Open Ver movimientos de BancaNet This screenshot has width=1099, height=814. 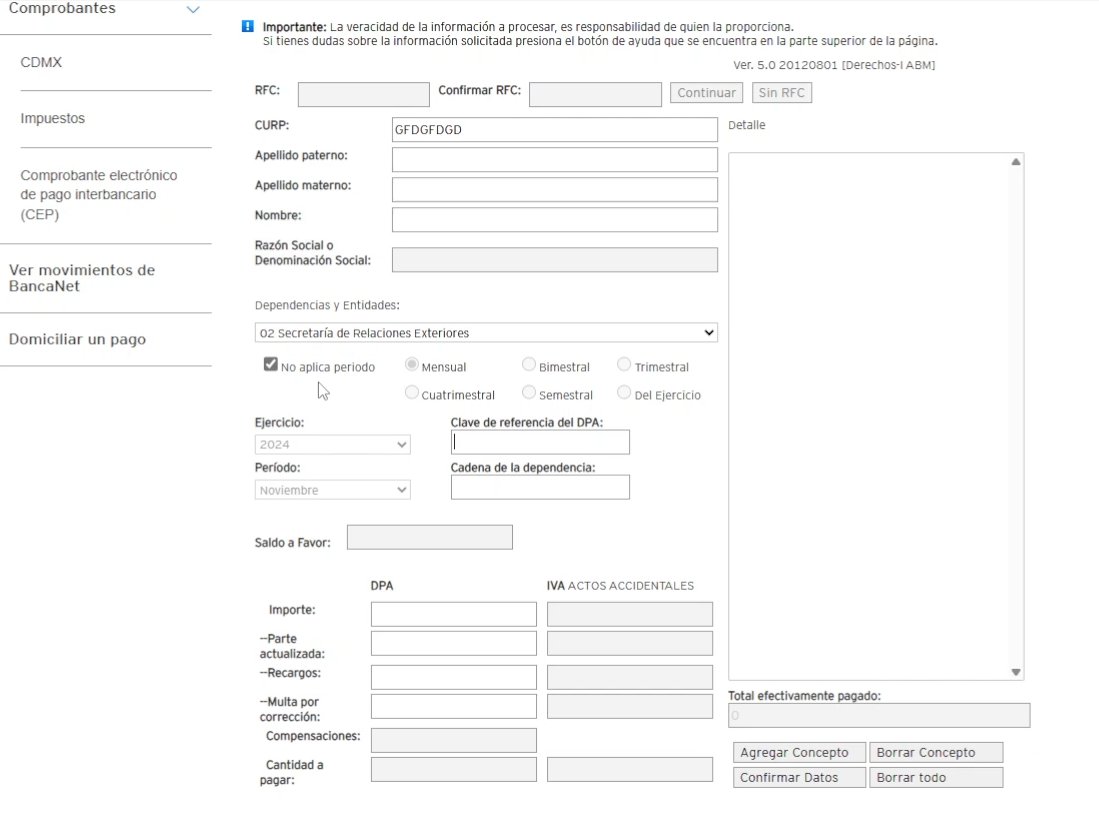tap(82, 278)
